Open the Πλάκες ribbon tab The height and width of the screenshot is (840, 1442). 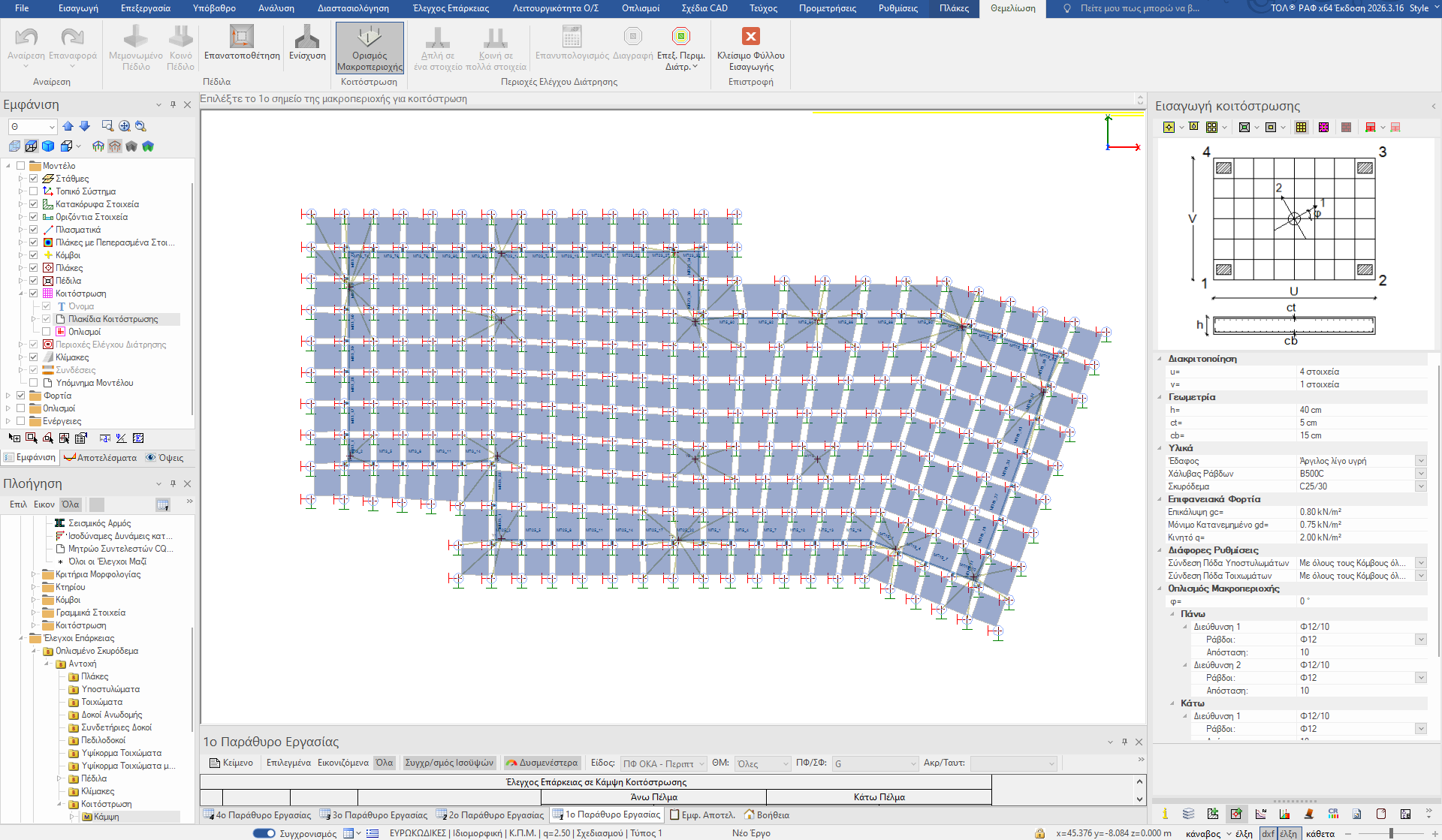954,8
